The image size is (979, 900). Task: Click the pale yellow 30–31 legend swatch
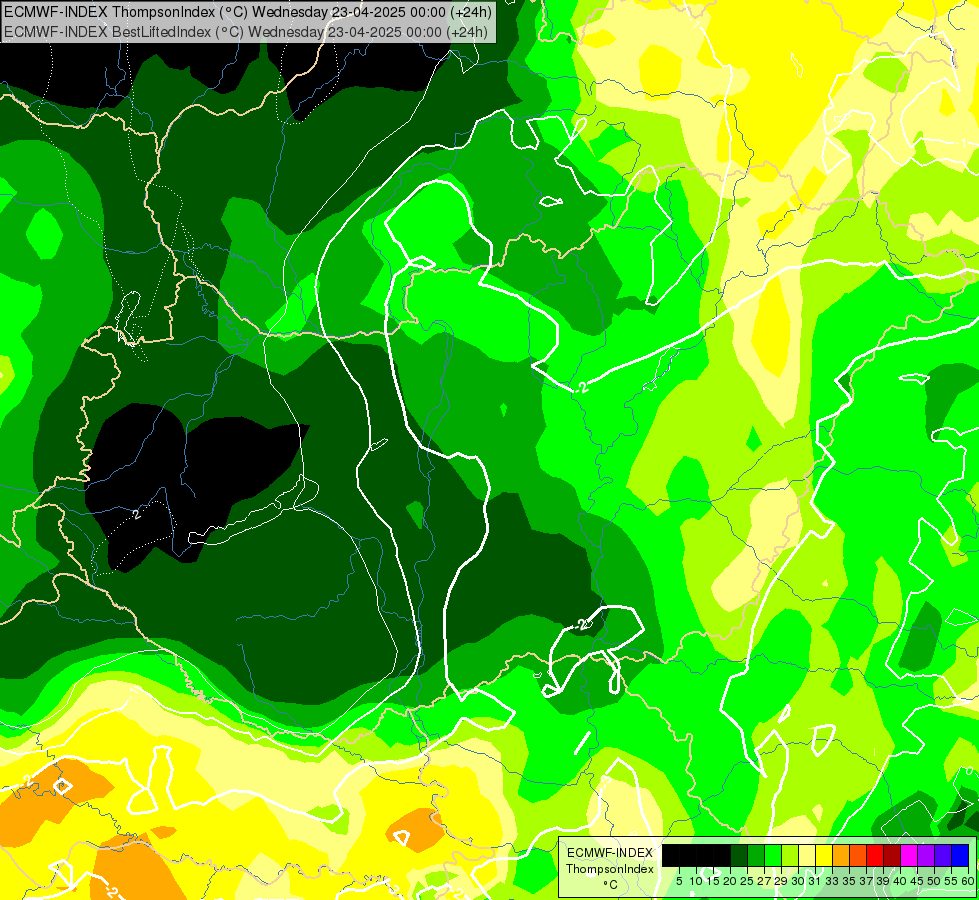807,855
